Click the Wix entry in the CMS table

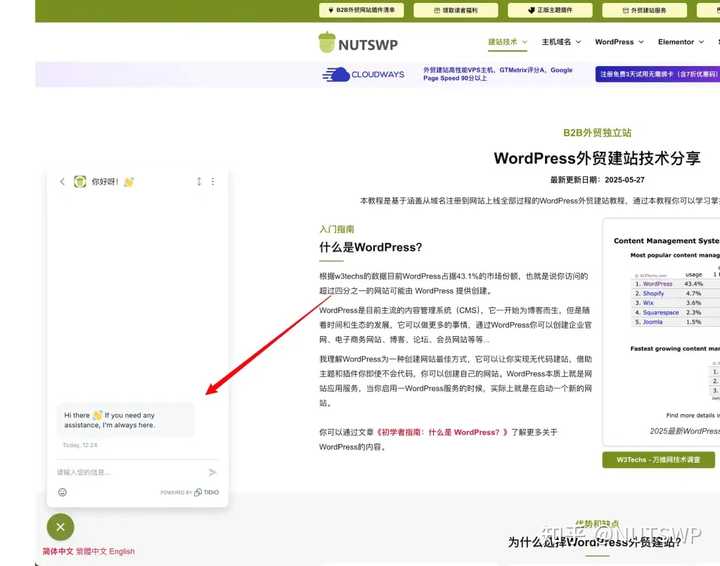pyautogui.click(x=648, y=303)
